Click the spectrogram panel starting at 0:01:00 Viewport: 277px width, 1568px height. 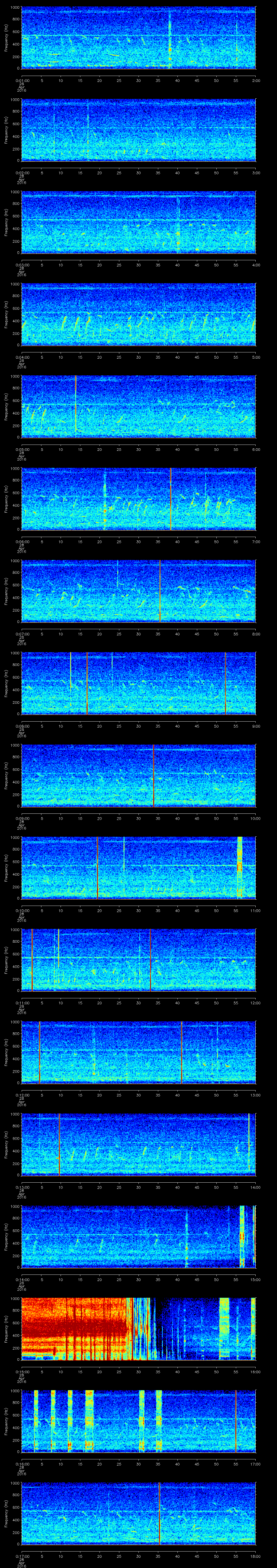pos(139,38)
